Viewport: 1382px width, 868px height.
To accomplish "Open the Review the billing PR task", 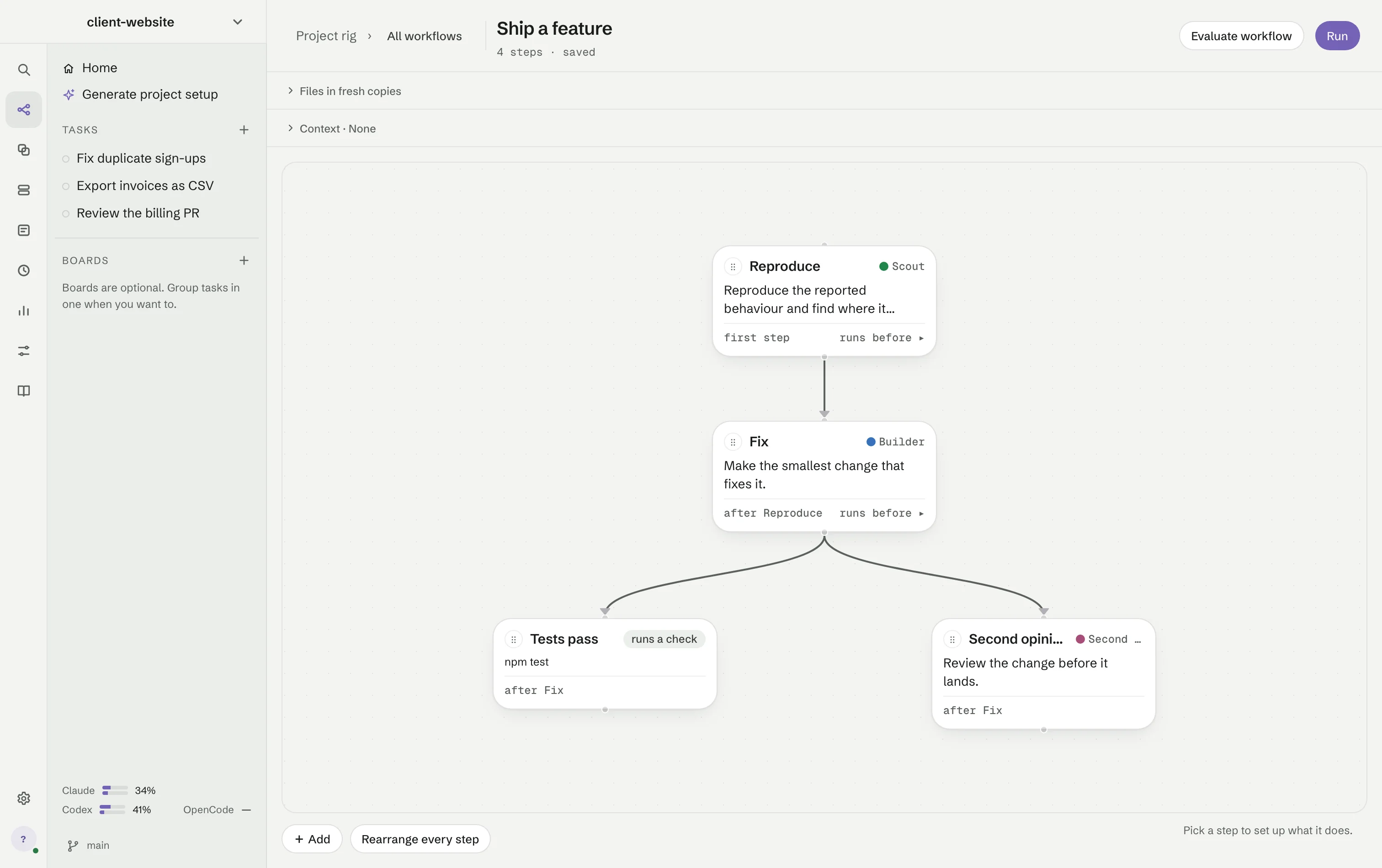I will click(x=138, y=213).
